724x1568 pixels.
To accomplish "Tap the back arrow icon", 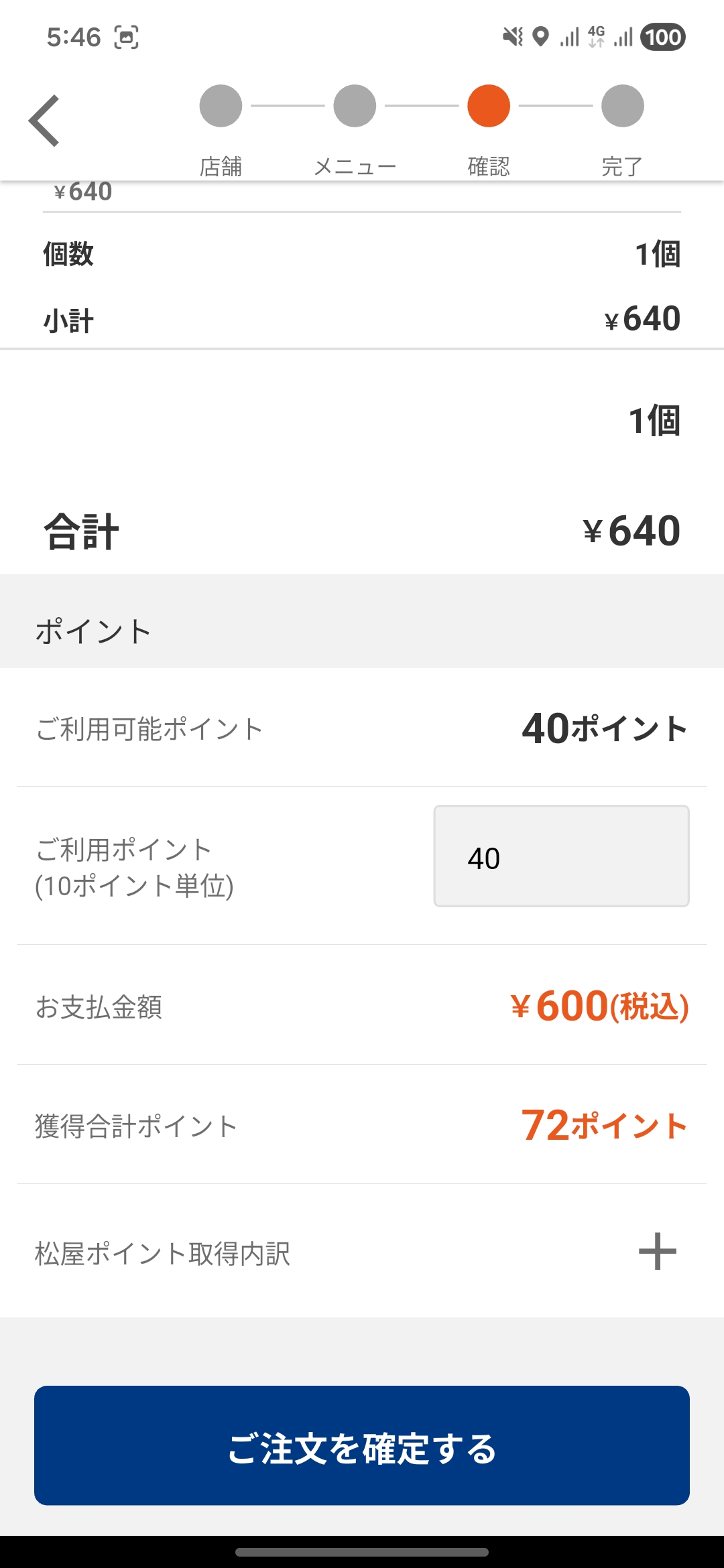I will pyautogui.click(x=44, y=121).
